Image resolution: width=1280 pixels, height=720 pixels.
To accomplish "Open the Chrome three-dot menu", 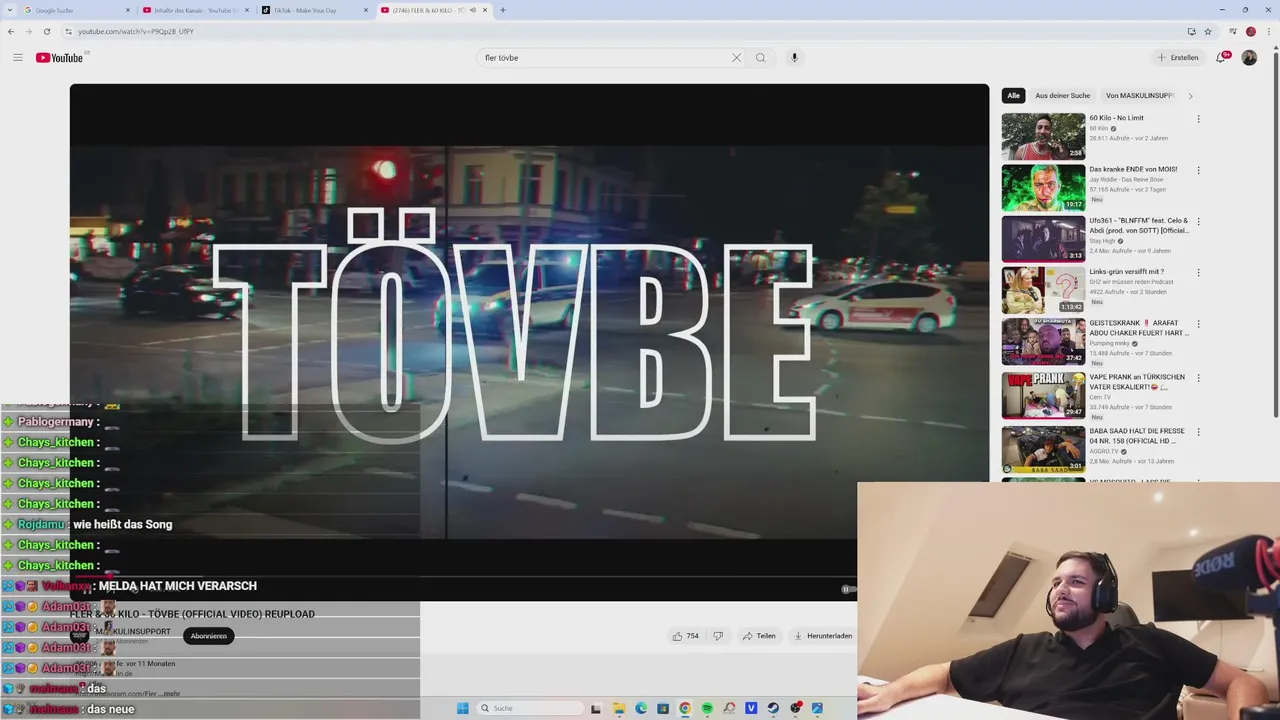I will pos(1267,31).
